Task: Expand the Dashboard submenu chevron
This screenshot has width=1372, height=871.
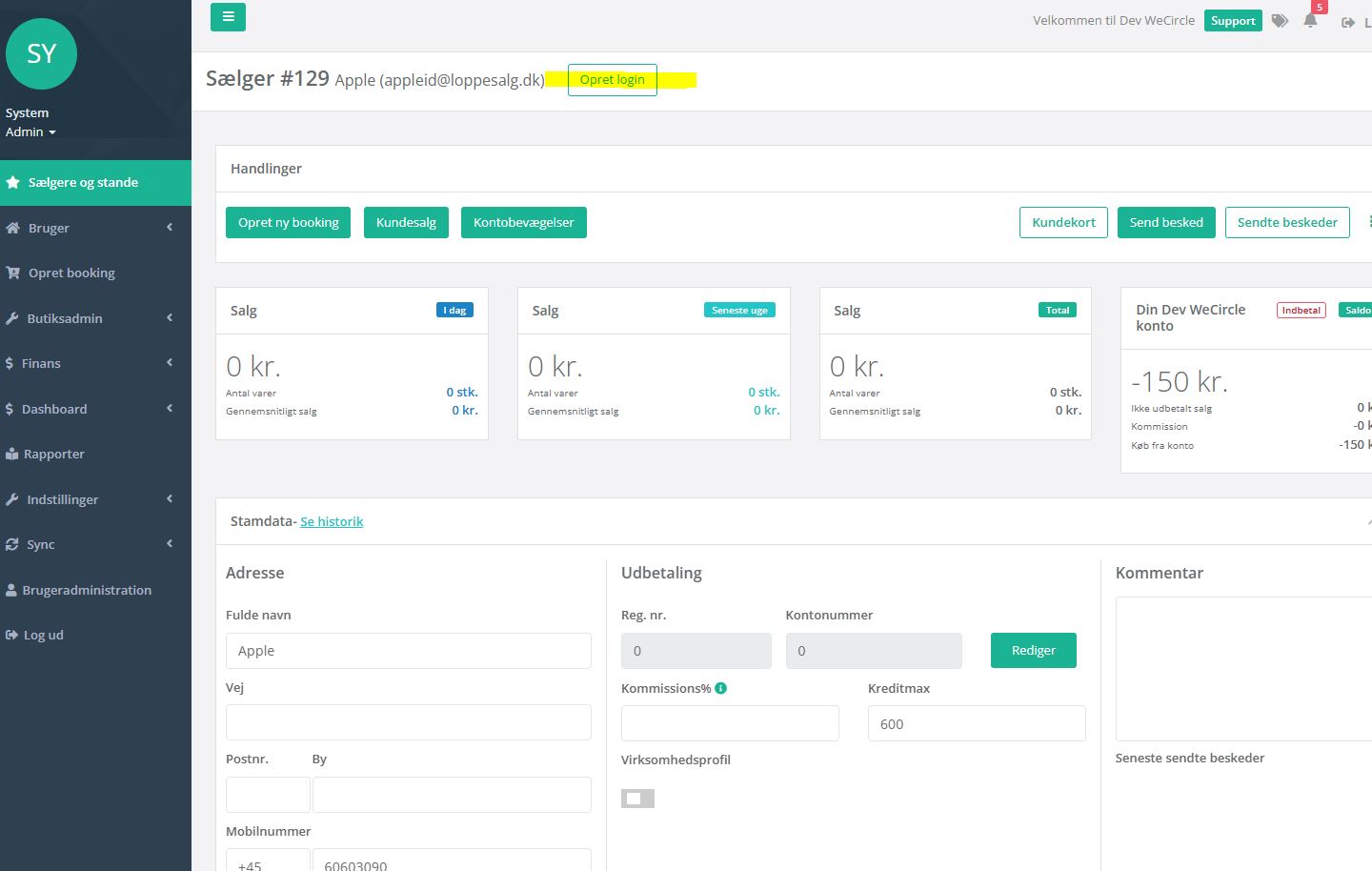Action: 170,408
